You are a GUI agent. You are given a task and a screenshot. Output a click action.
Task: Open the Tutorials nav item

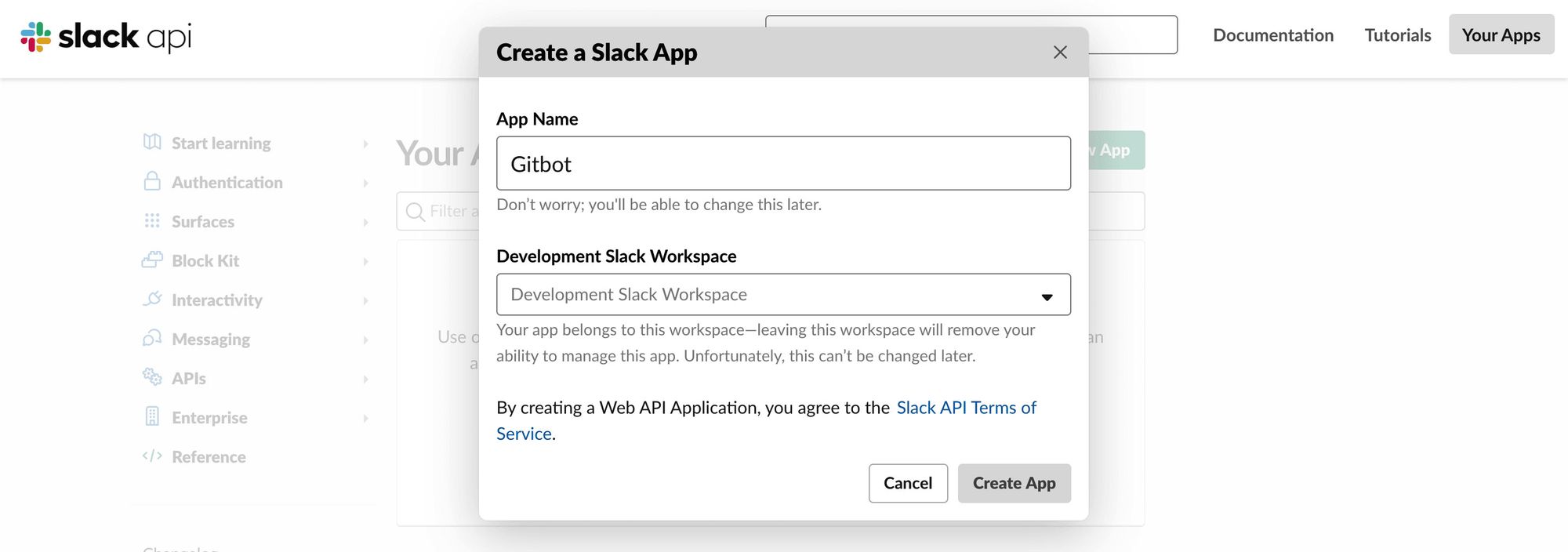[x=1398, y=35]
